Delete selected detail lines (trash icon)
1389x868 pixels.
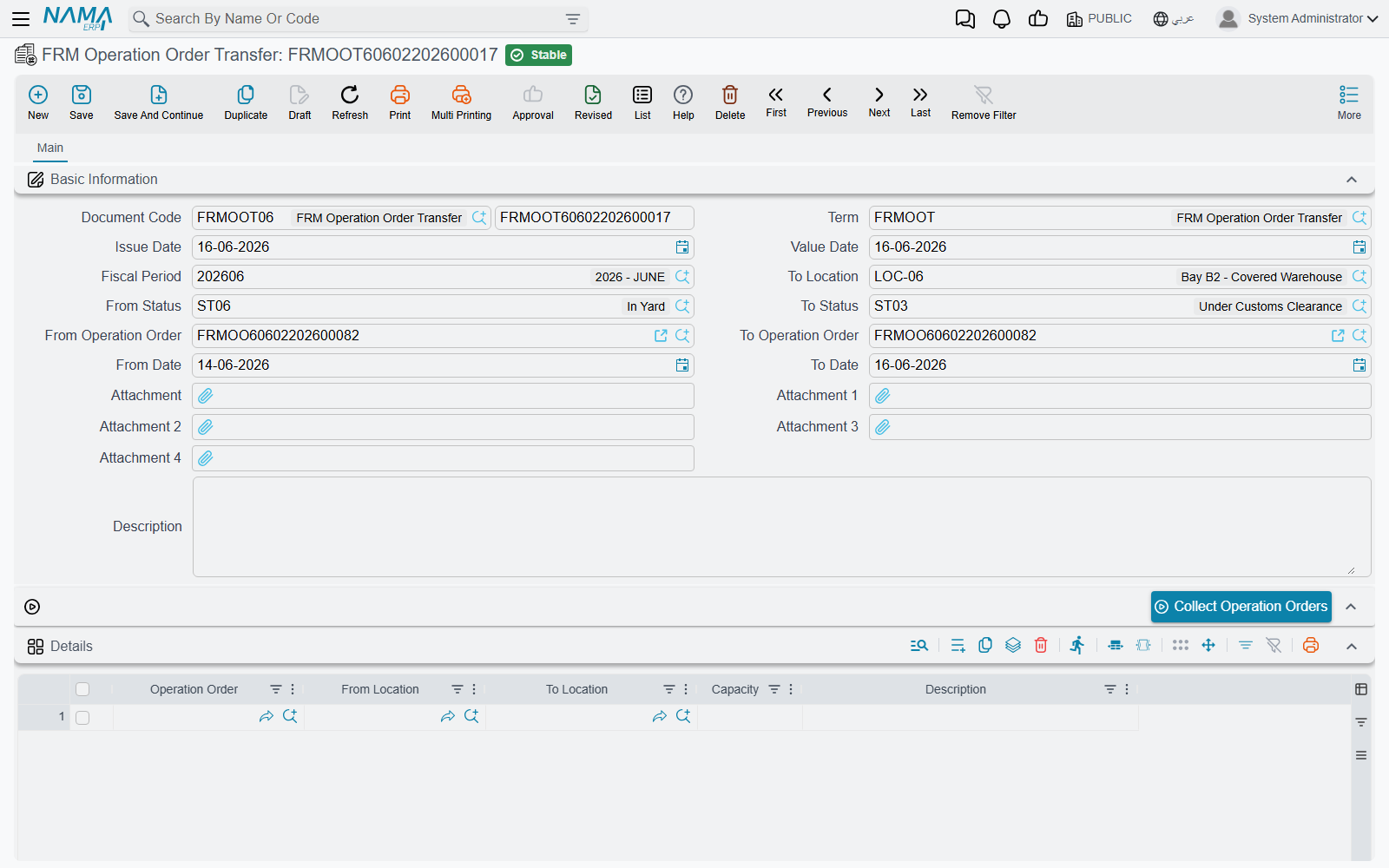pos(1041,645)
